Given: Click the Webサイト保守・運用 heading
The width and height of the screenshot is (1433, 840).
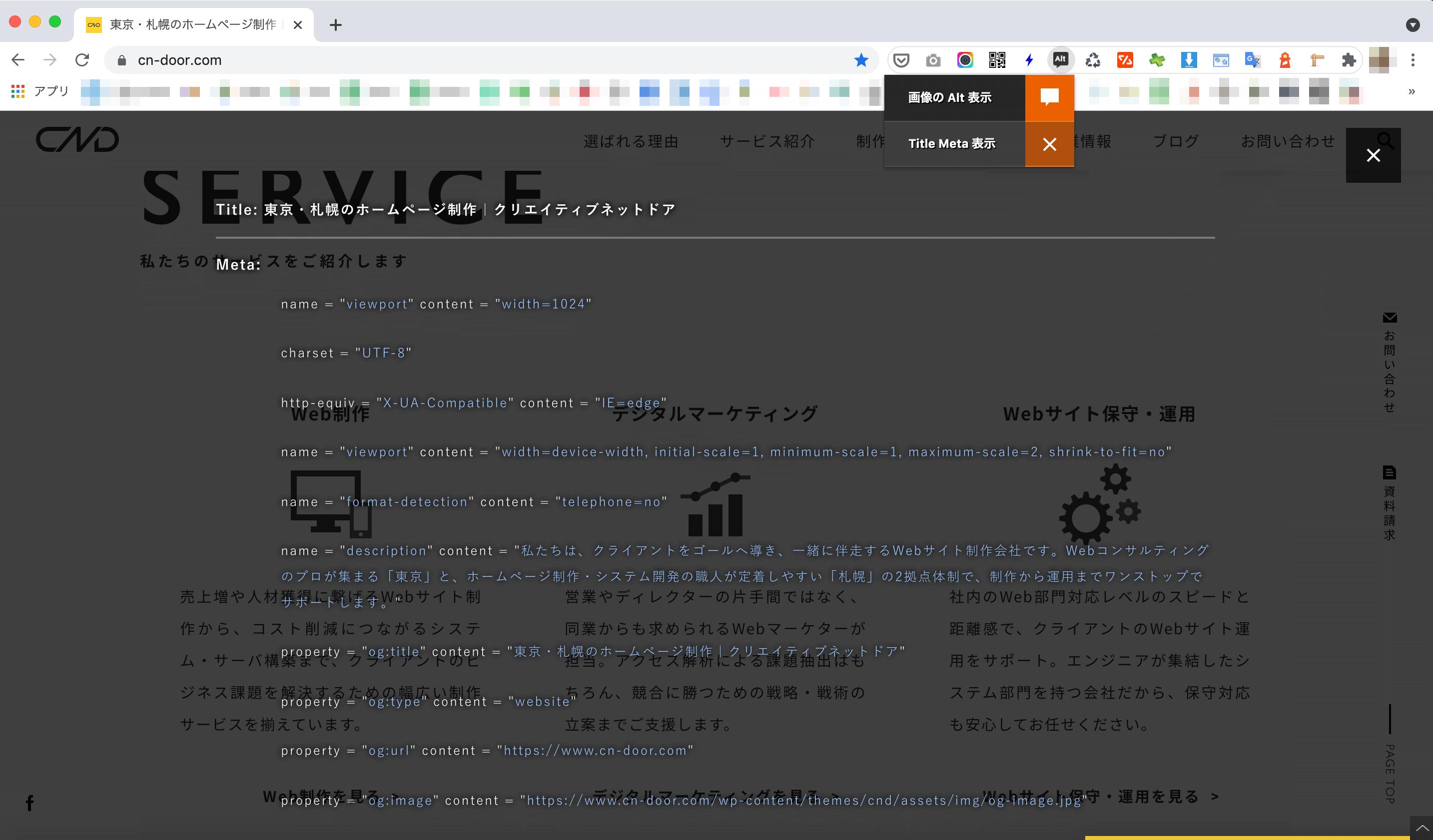Looking at the screenshot, I should coord(1099,414).
